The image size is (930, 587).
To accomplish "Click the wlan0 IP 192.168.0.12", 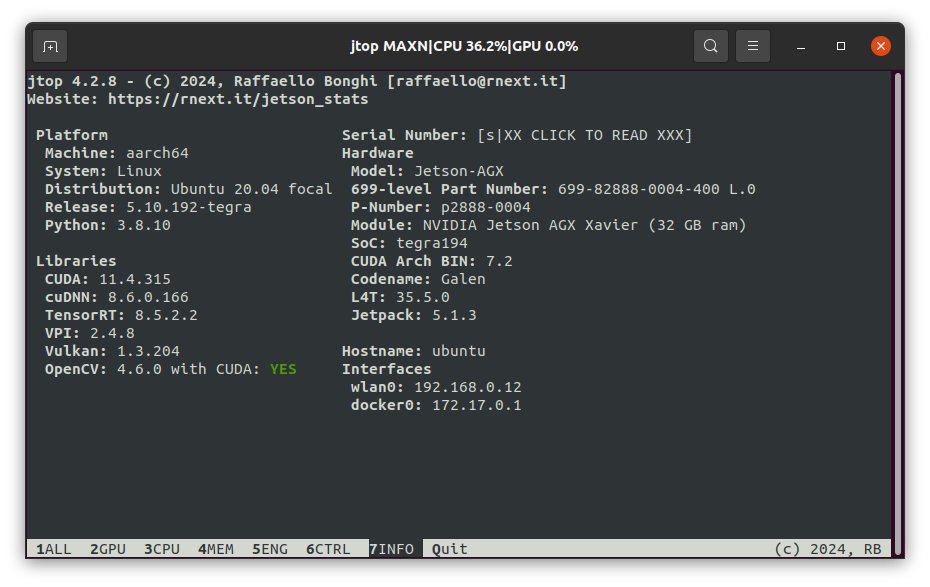I will point(467,387).
